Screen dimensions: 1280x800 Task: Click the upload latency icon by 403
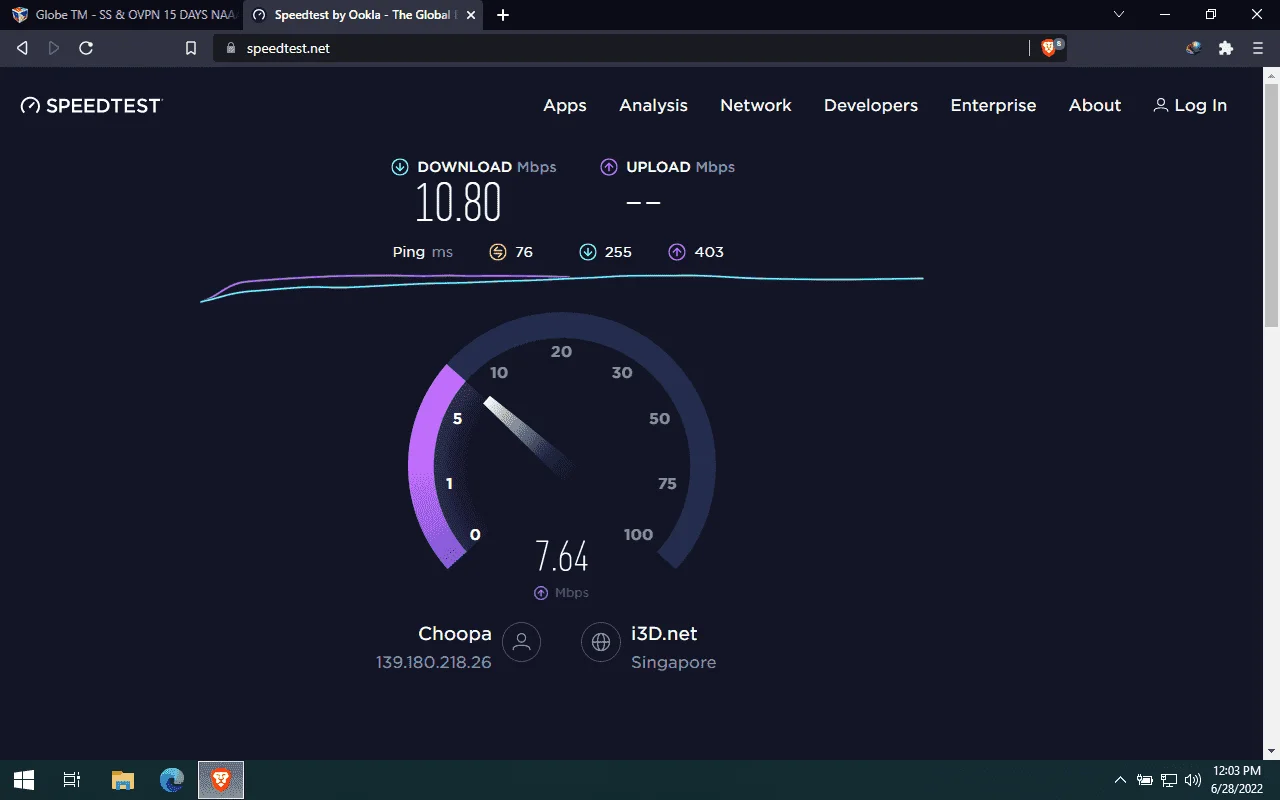pos(677,252)
